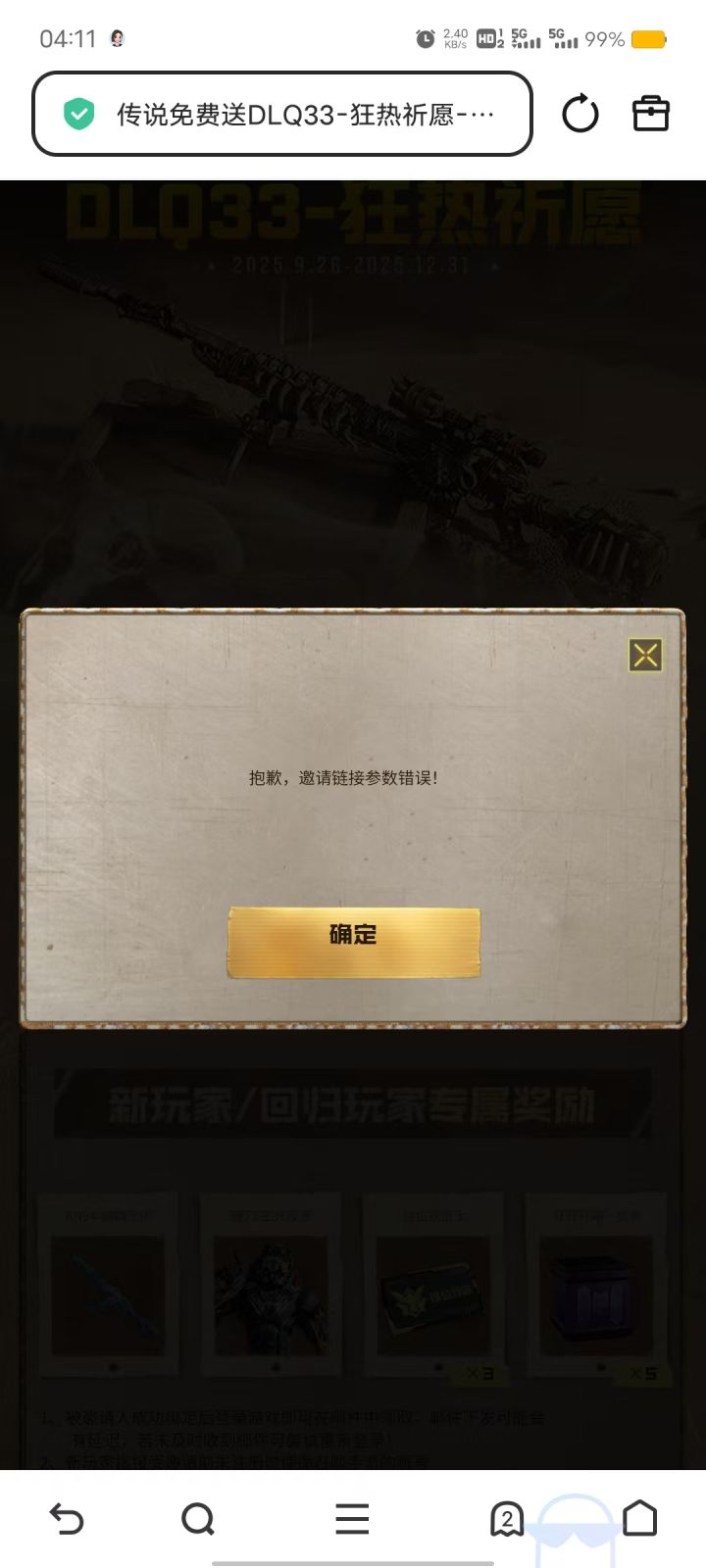Close the error dialog with X
Image resolution: width=706 pixels, height=1568 pixels.
[x=645, y=655]
